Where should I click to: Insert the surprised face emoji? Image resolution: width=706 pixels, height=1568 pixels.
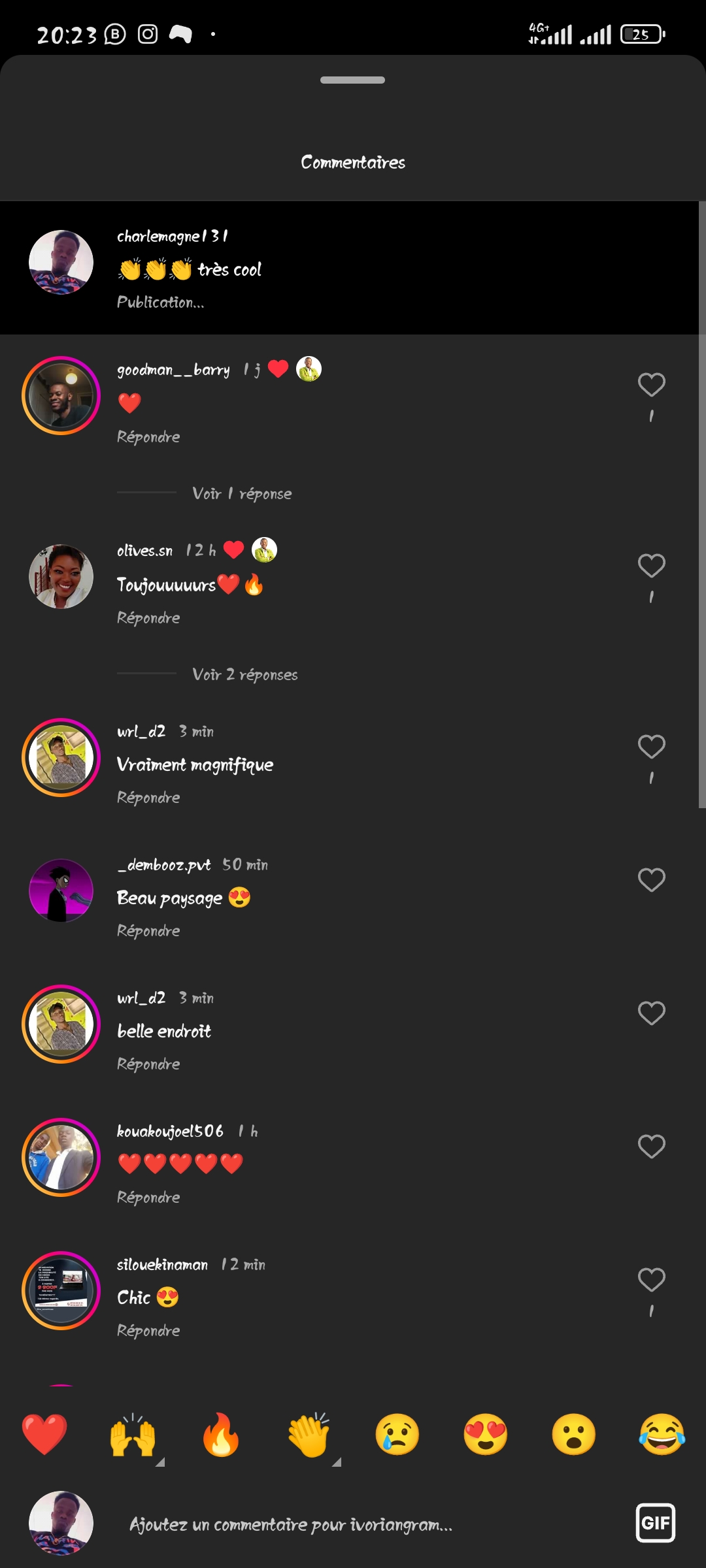pyautogui.click(x=574, y=1435)
